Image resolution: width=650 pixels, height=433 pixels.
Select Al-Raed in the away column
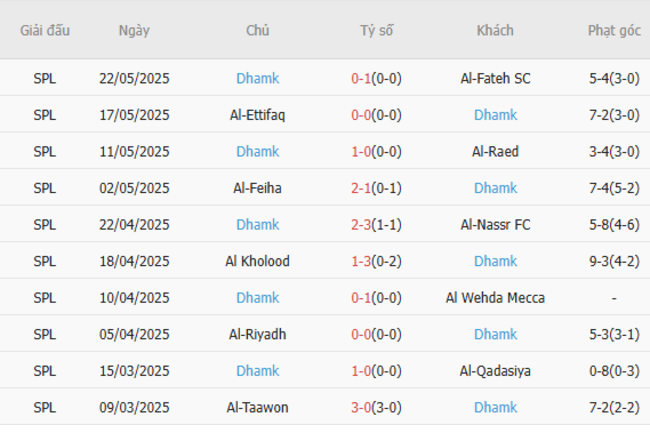click(495, 152)
